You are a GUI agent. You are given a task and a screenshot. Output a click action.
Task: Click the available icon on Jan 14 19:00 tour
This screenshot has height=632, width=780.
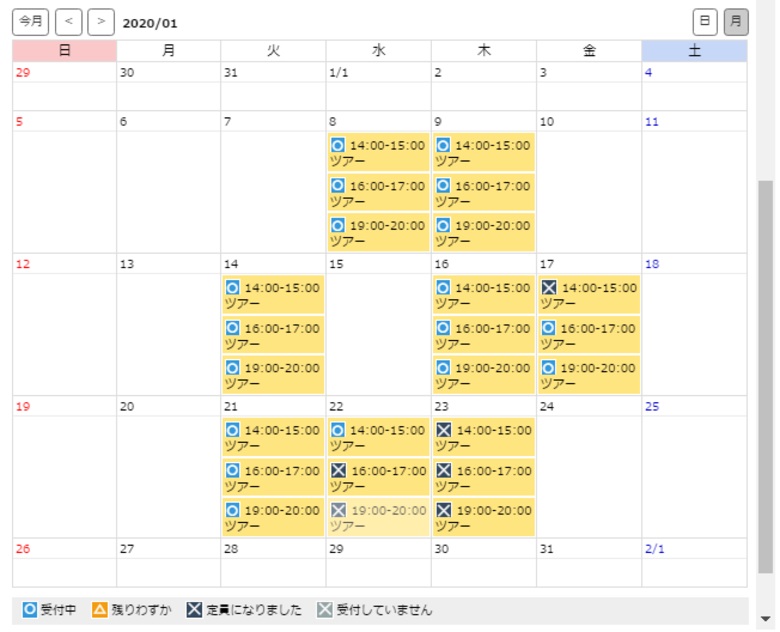click(232, 368)
